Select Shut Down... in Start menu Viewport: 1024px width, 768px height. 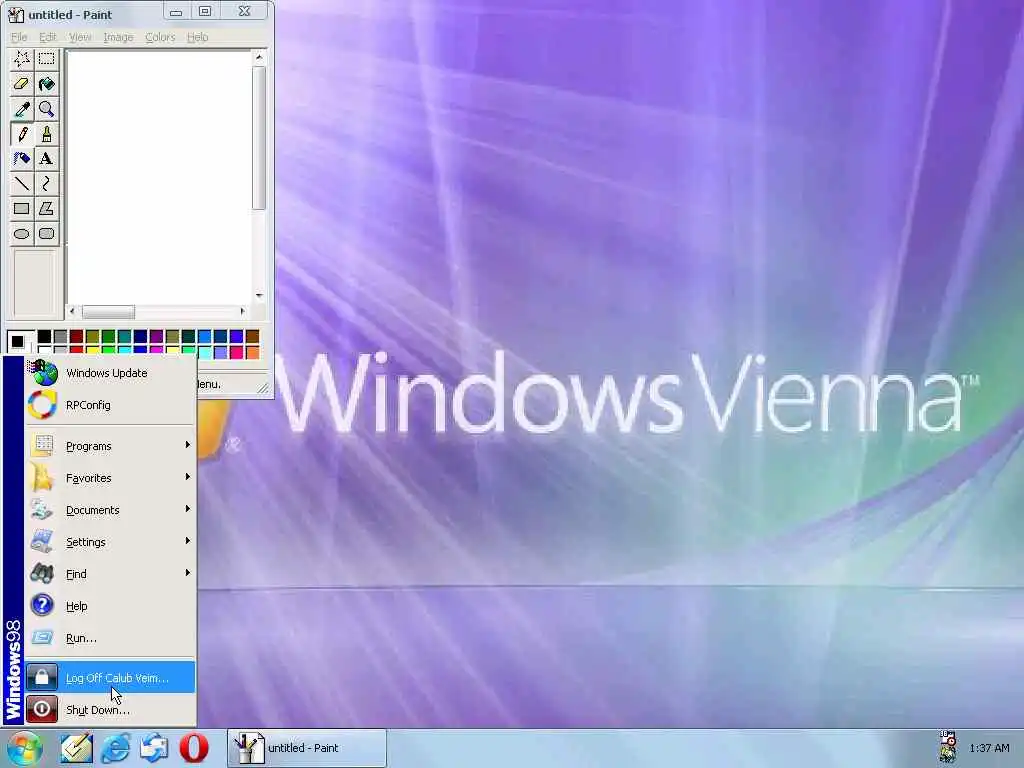[x=110, y=710]
